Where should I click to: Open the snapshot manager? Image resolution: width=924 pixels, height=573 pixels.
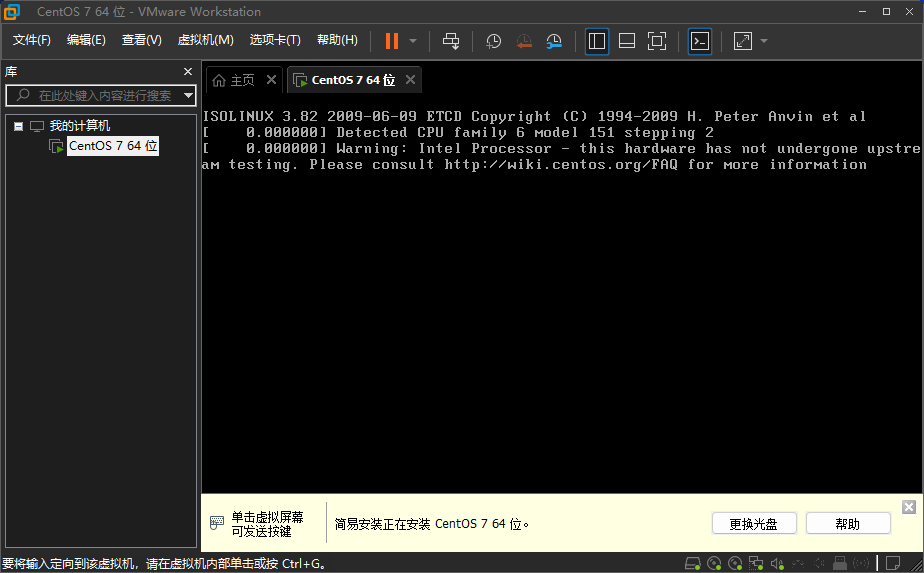554,41
